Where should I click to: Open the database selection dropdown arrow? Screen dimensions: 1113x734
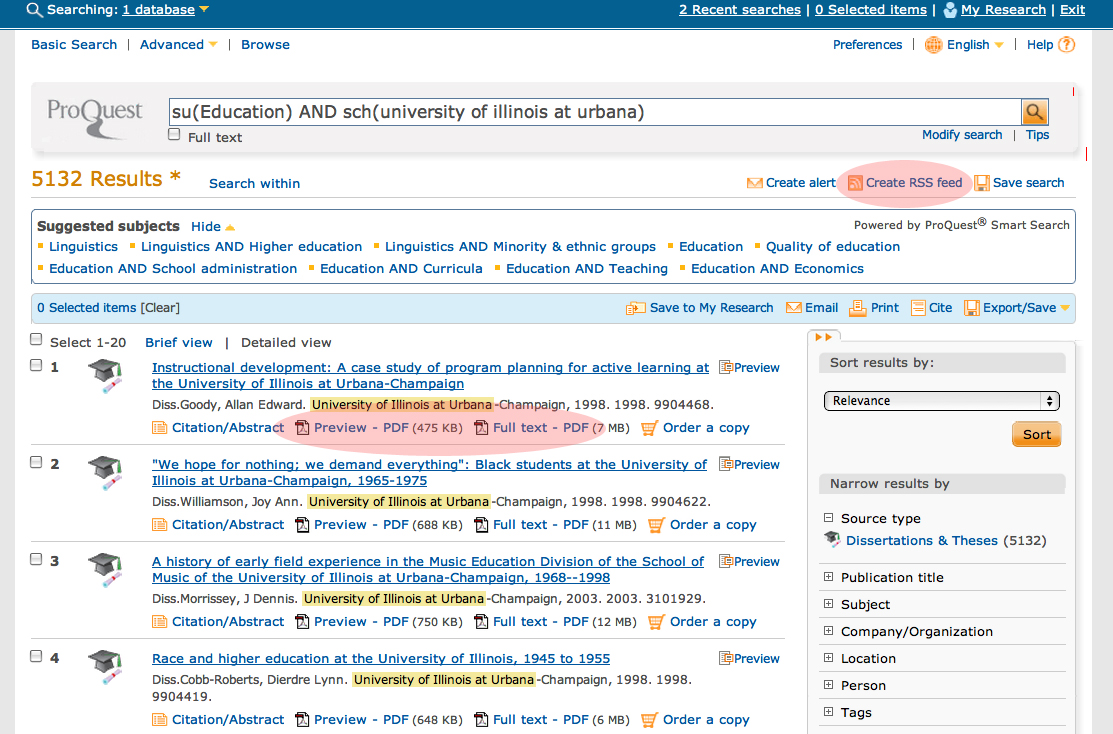click(x=204, y=10)
